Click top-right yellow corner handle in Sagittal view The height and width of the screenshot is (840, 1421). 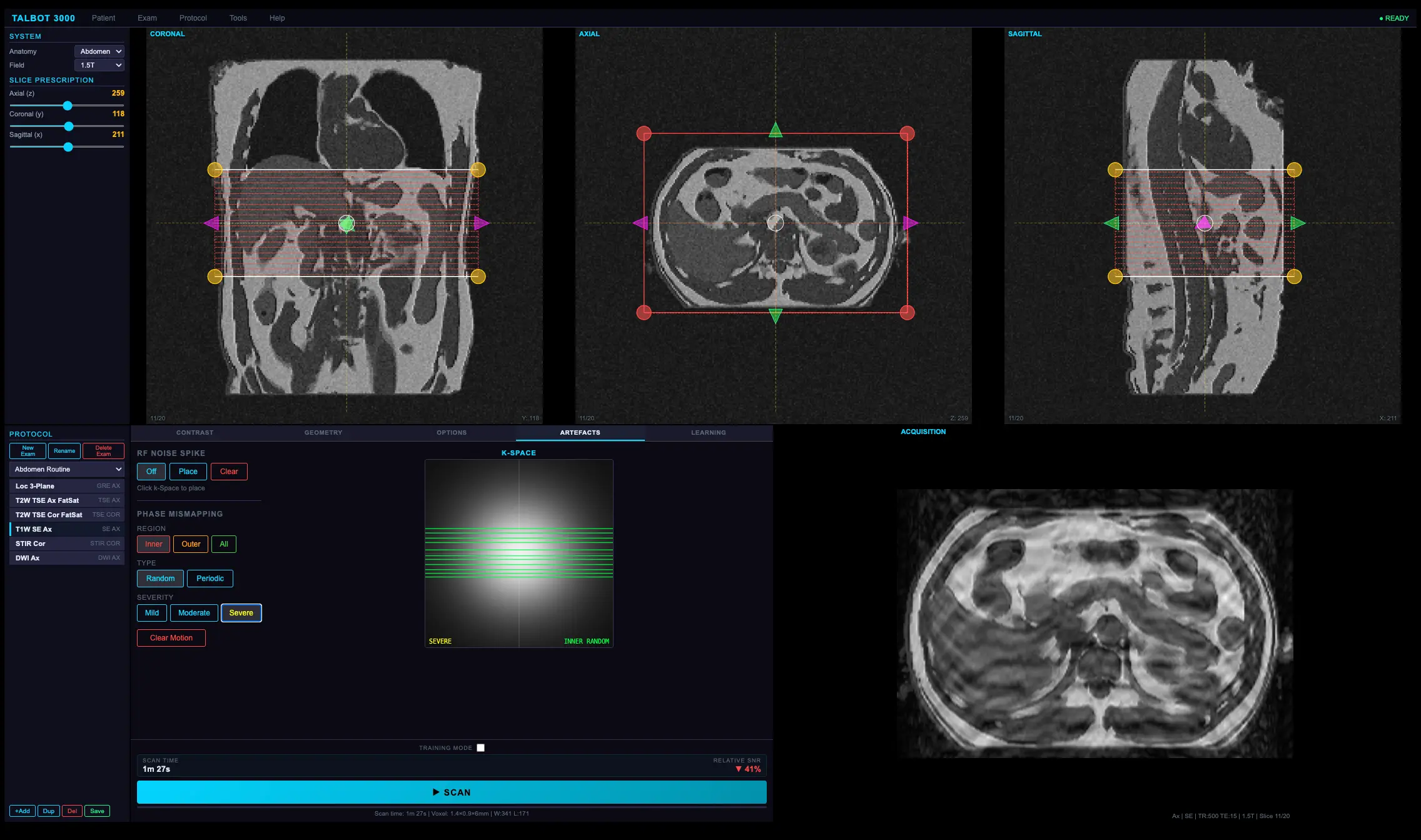point(1294,170)
